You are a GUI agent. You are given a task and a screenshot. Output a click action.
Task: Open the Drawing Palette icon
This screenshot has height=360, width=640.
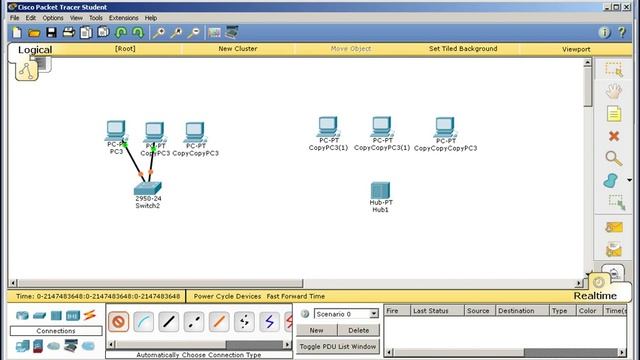click(x=214, y=33)
